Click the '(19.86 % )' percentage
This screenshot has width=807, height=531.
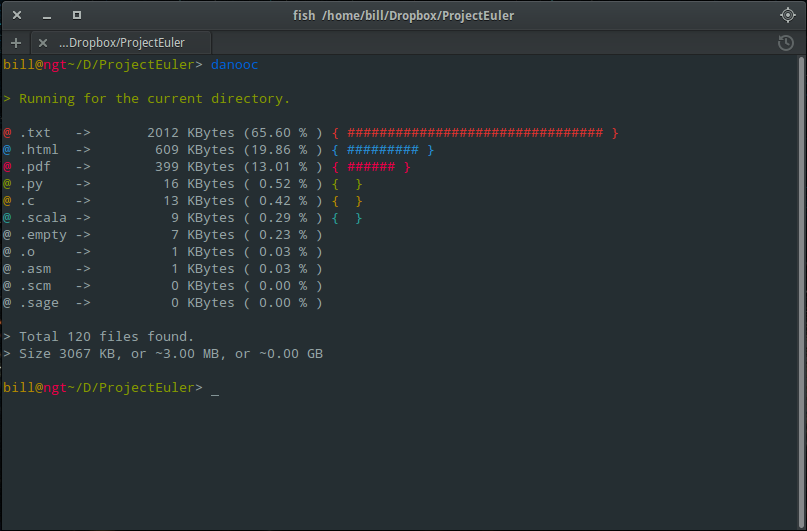pyautogui.click(x=283, y=150)
